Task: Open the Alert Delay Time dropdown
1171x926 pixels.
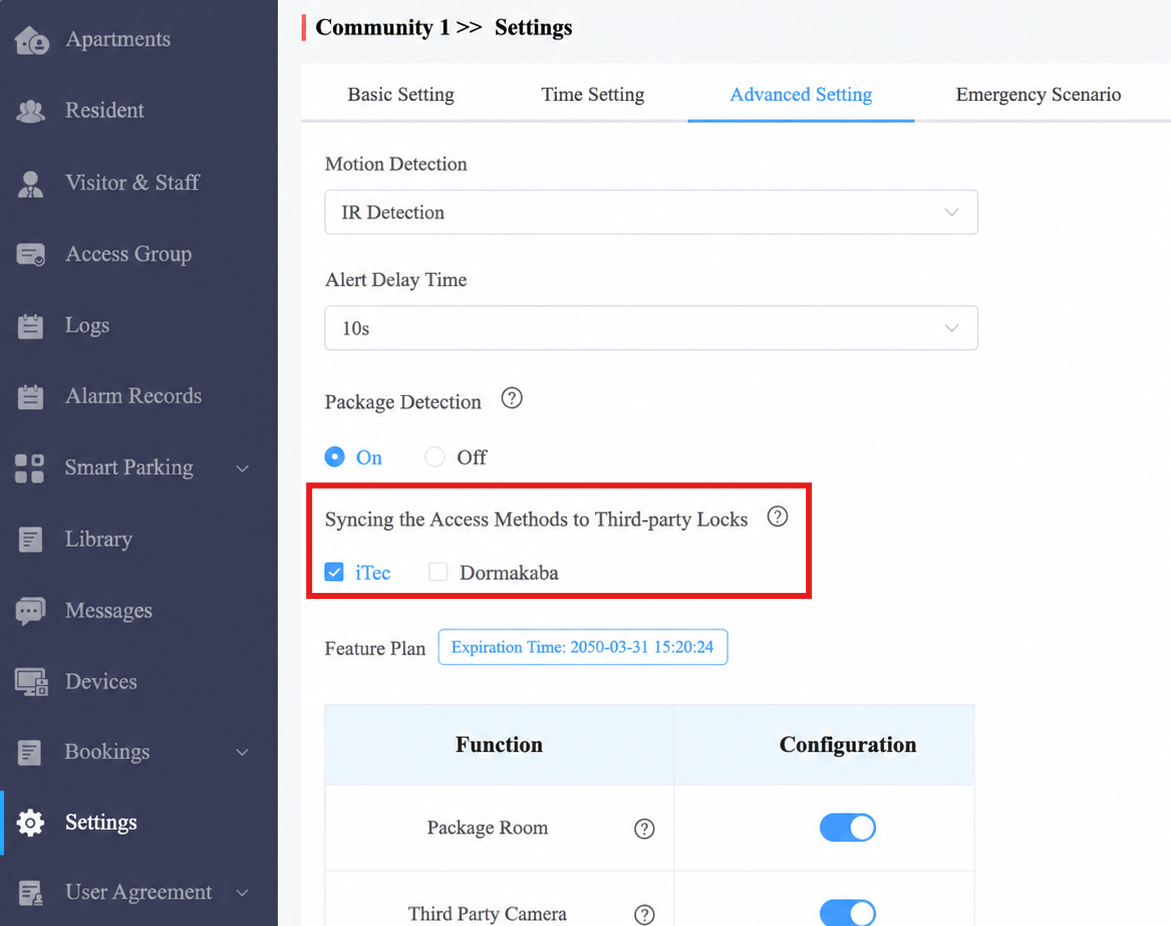Action: point(651,328)
